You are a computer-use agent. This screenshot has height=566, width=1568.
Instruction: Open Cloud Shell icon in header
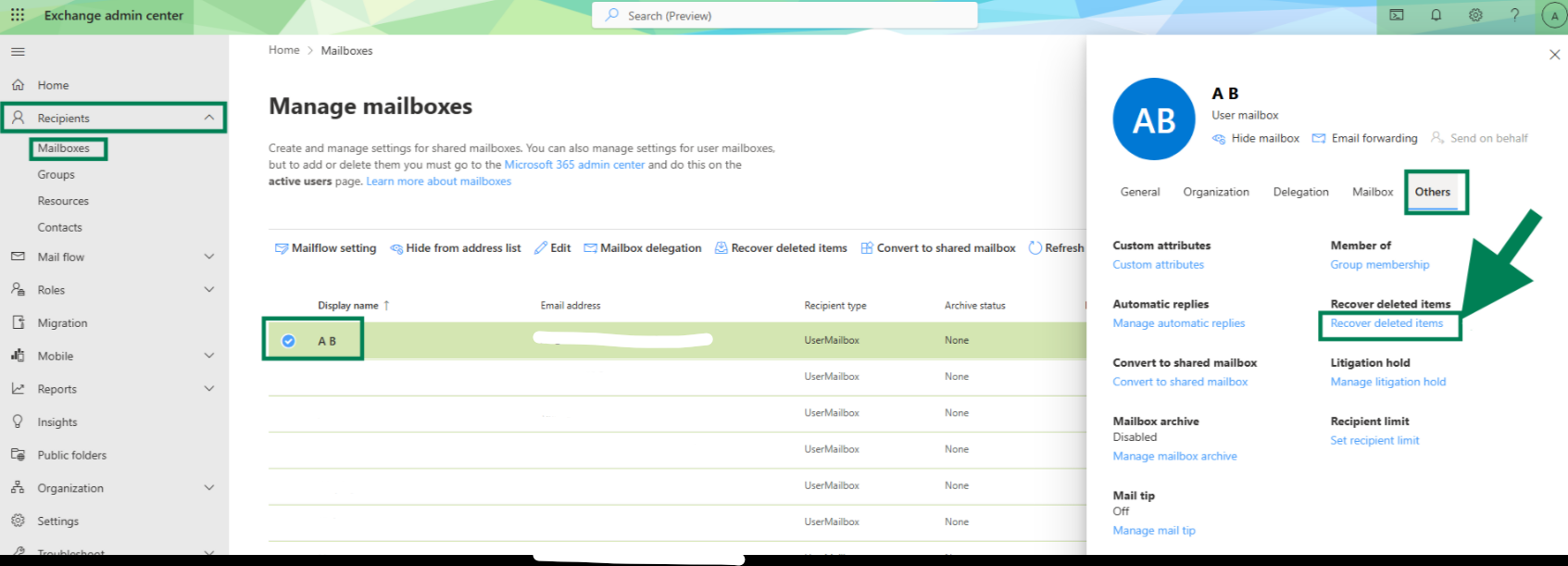click(1397, 15)
